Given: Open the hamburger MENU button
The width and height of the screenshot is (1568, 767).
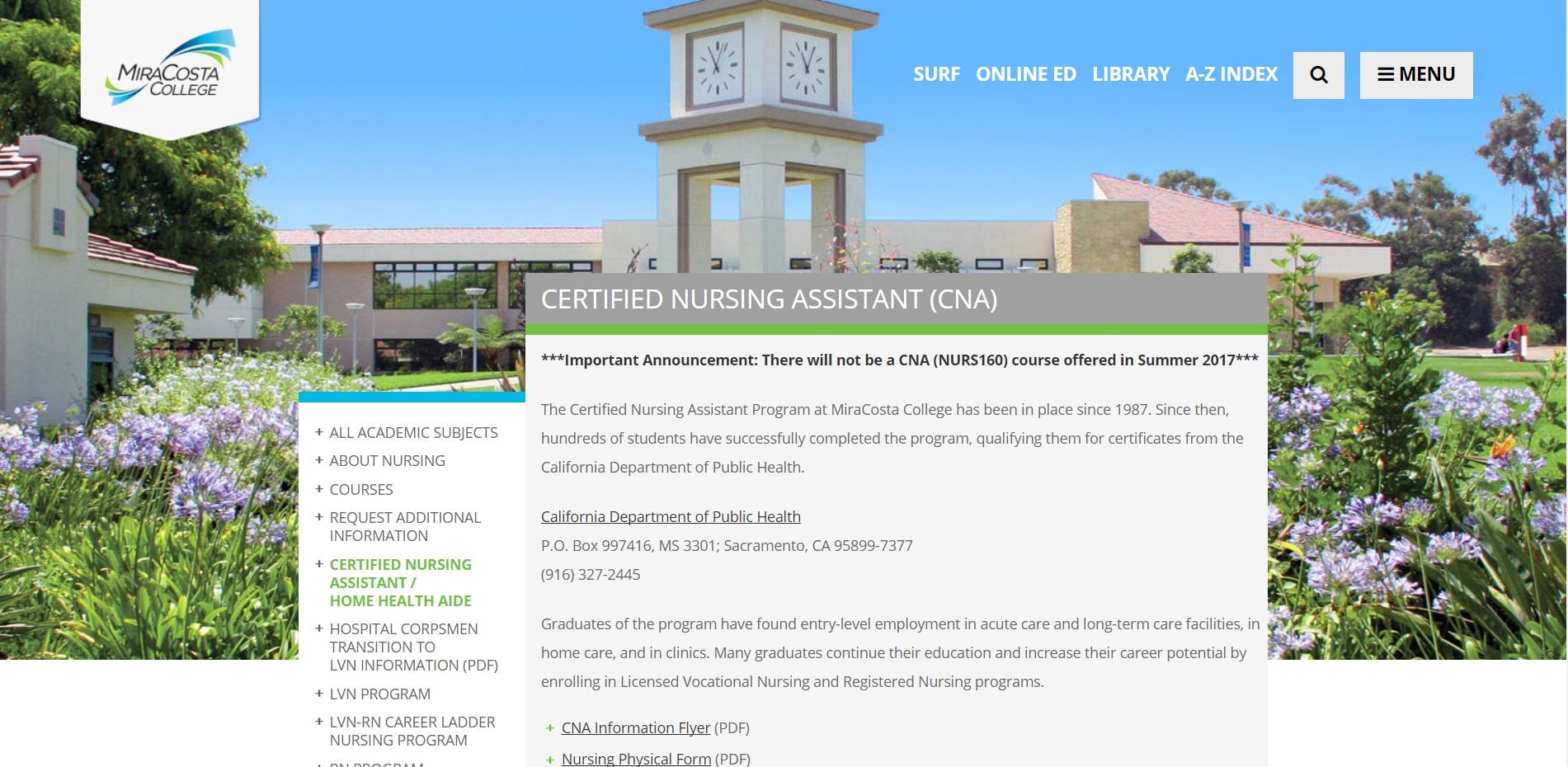Looking at the screenshot, I should click(x=1415, y=75).
